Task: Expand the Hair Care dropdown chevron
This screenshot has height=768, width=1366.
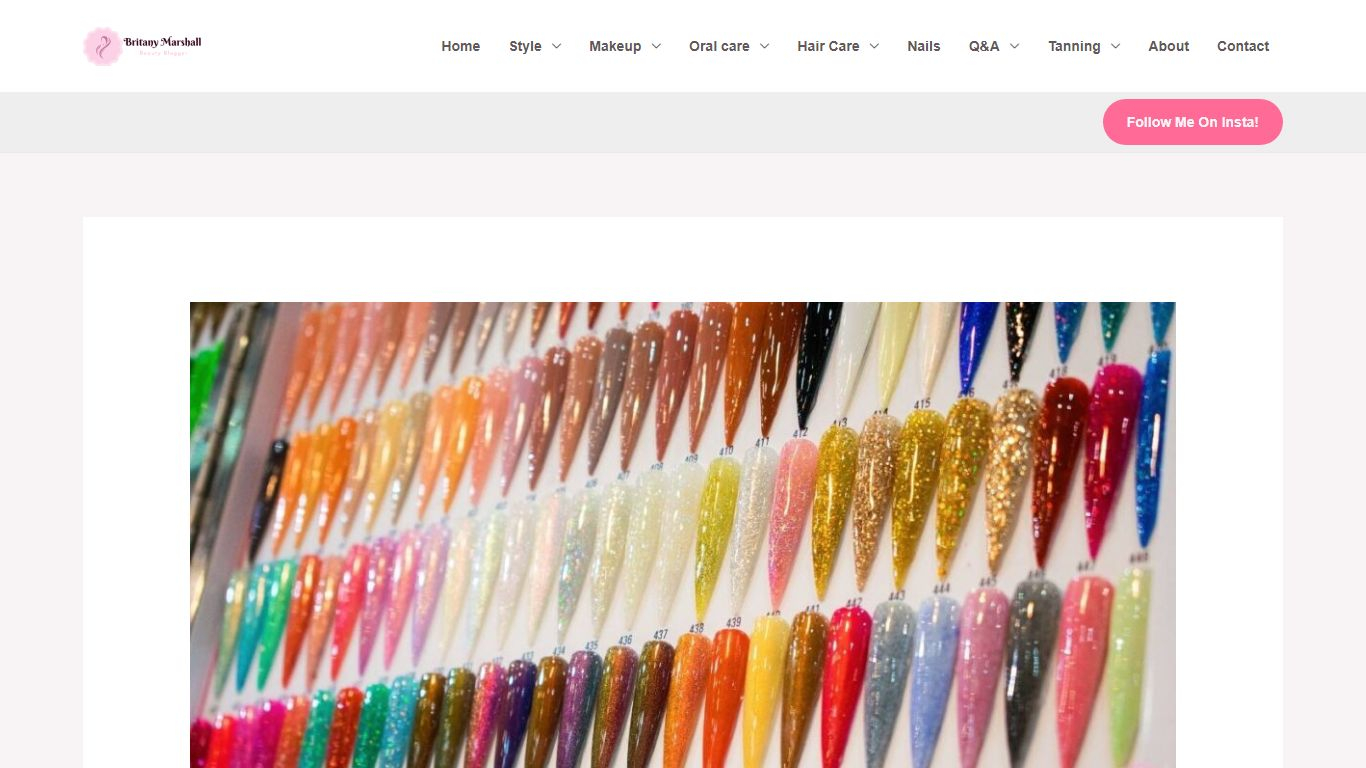Action: coord(874,46)
